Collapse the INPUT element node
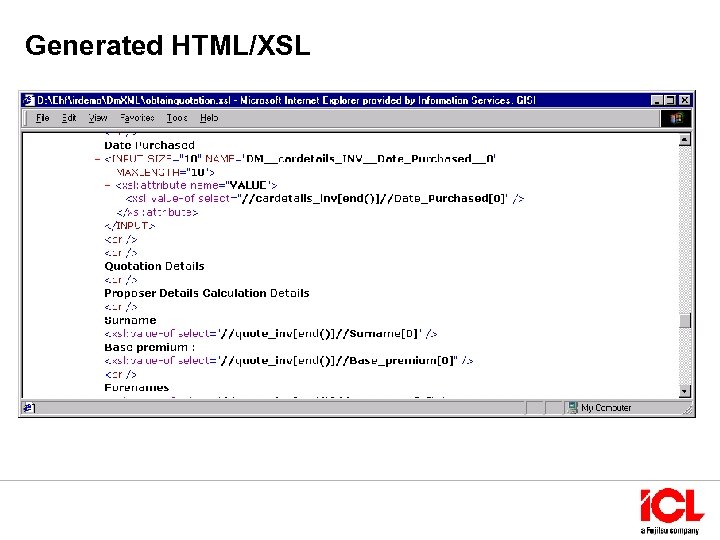 point(97,159)
